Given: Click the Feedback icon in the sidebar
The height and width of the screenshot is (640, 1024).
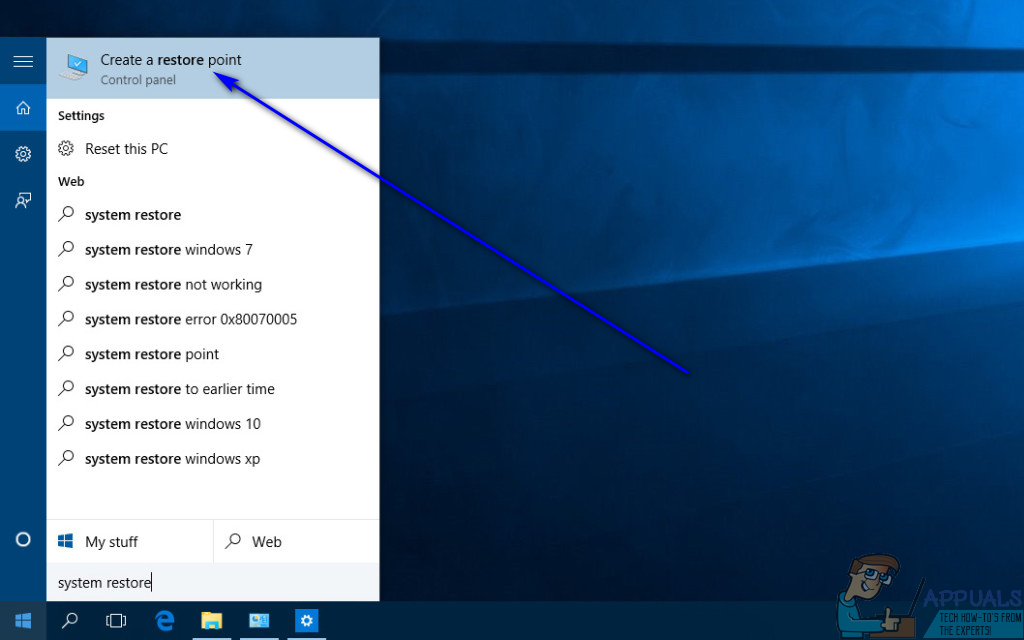Looking at the screenshot, I should pos(23,200).
